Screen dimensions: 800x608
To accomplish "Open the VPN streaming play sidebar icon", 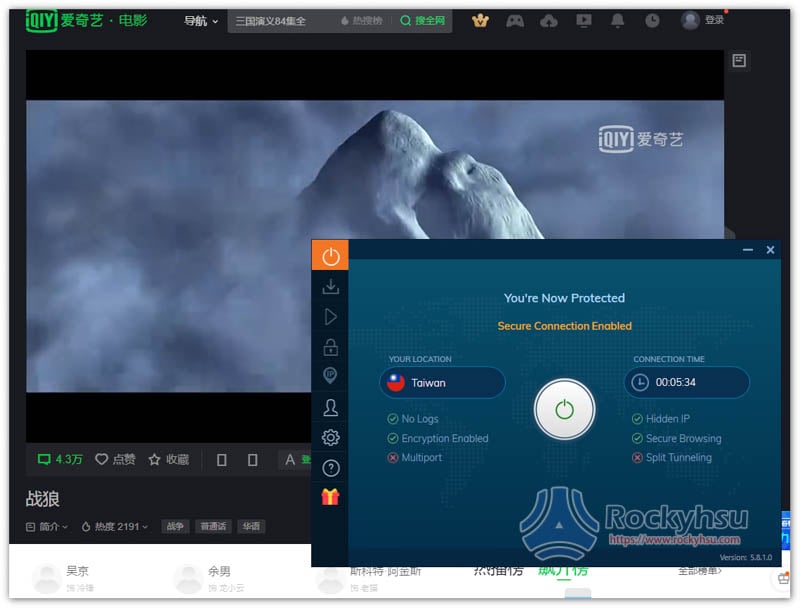I will coord(330,317).
